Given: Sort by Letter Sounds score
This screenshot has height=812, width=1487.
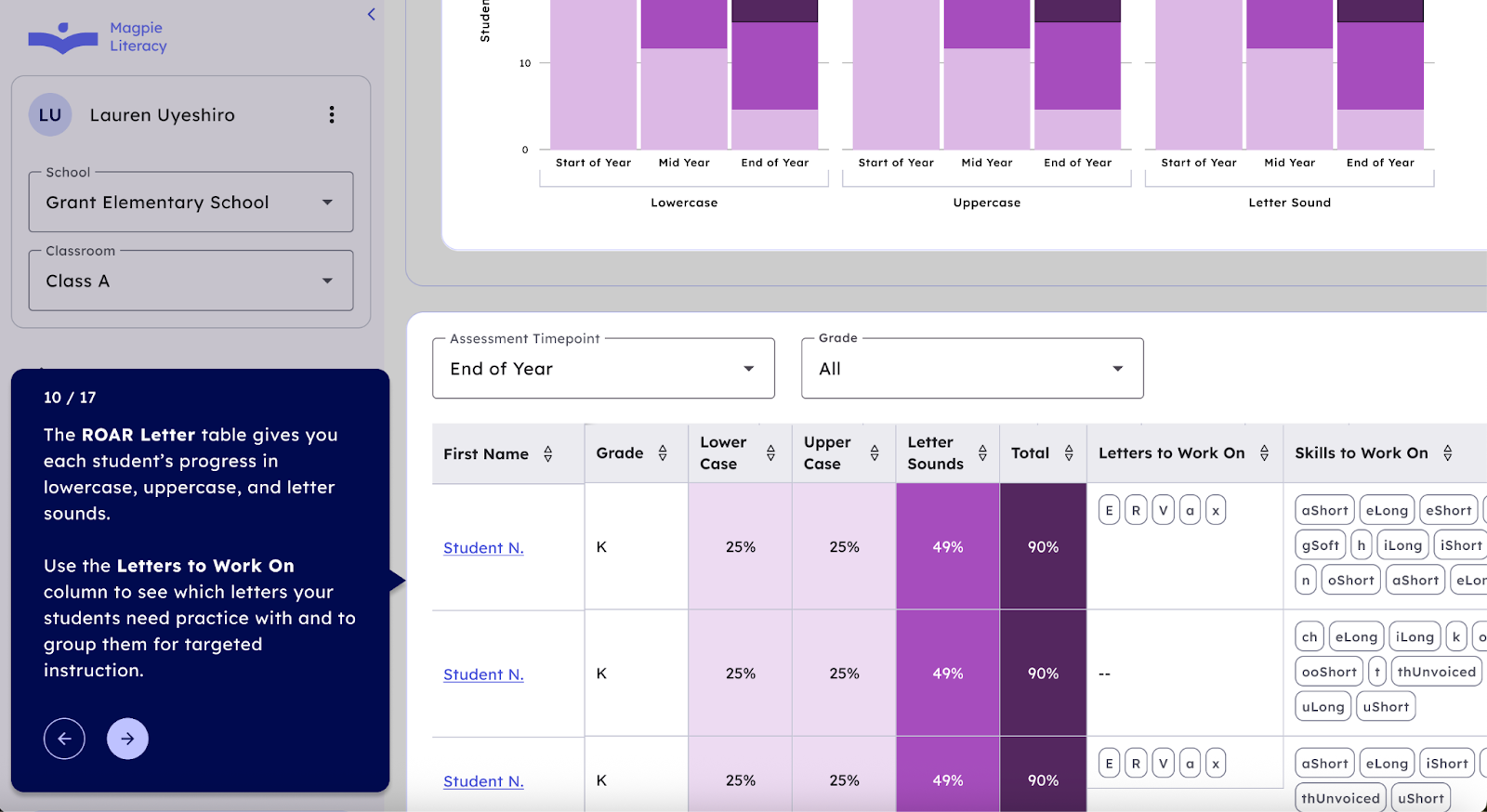Looking at the screenshot, I should 982,452.
